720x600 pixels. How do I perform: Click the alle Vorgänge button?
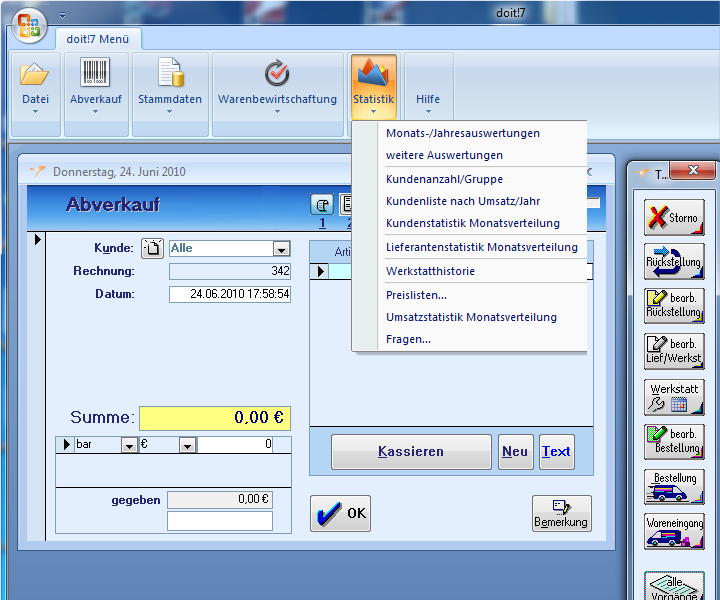674,586
